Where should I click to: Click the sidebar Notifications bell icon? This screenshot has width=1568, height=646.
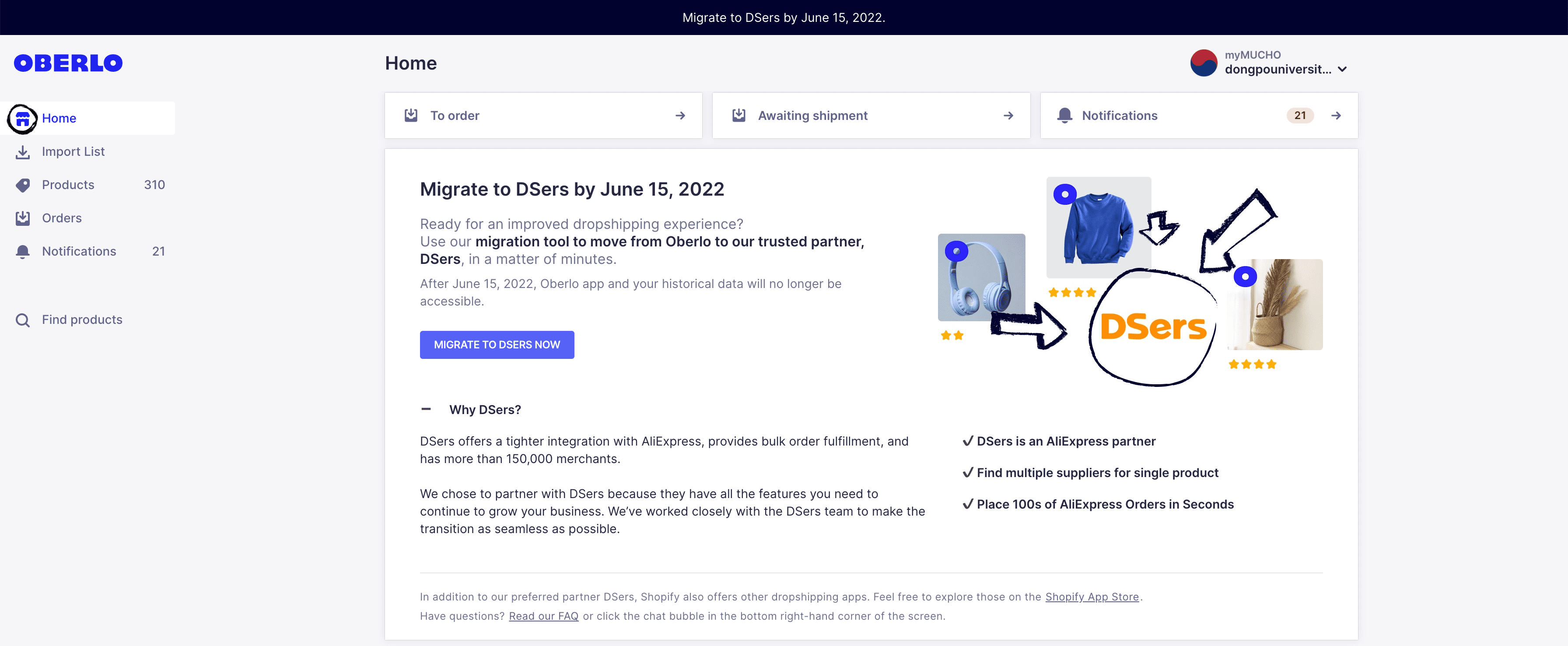pyautogui.click(x=22, y=252)
